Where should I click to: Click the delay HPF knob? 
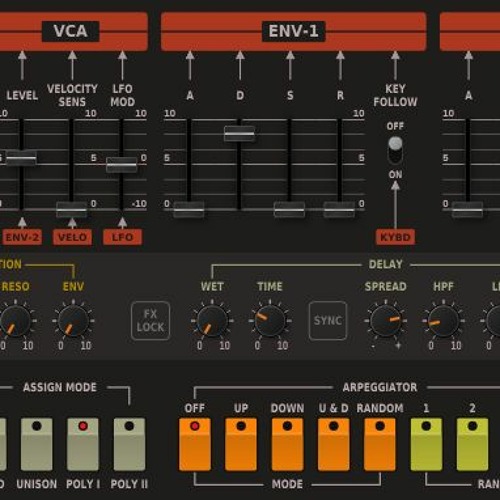tap(443, 321)
